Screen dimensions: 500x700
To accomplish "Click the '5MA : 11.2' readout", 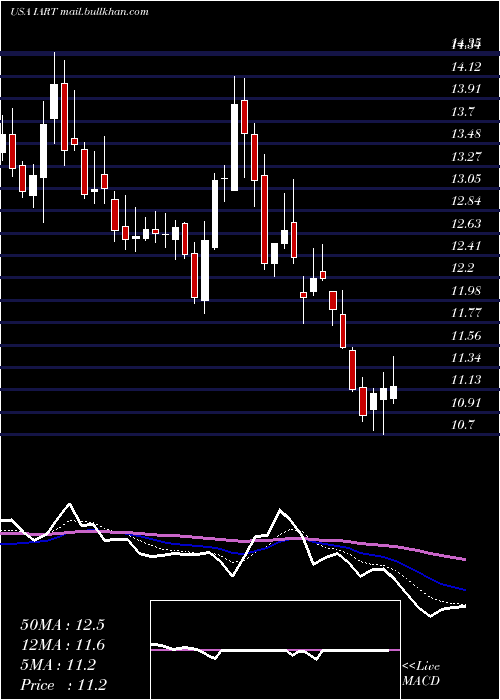I will click(58, 665).
